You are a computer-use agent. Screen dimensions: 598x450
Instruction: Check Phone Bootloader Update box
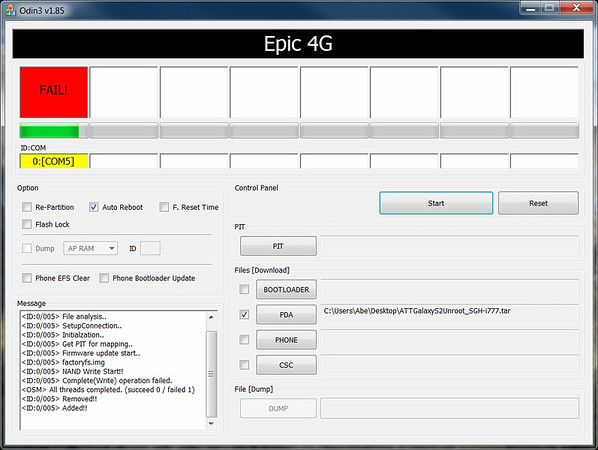tap(104, 278)
